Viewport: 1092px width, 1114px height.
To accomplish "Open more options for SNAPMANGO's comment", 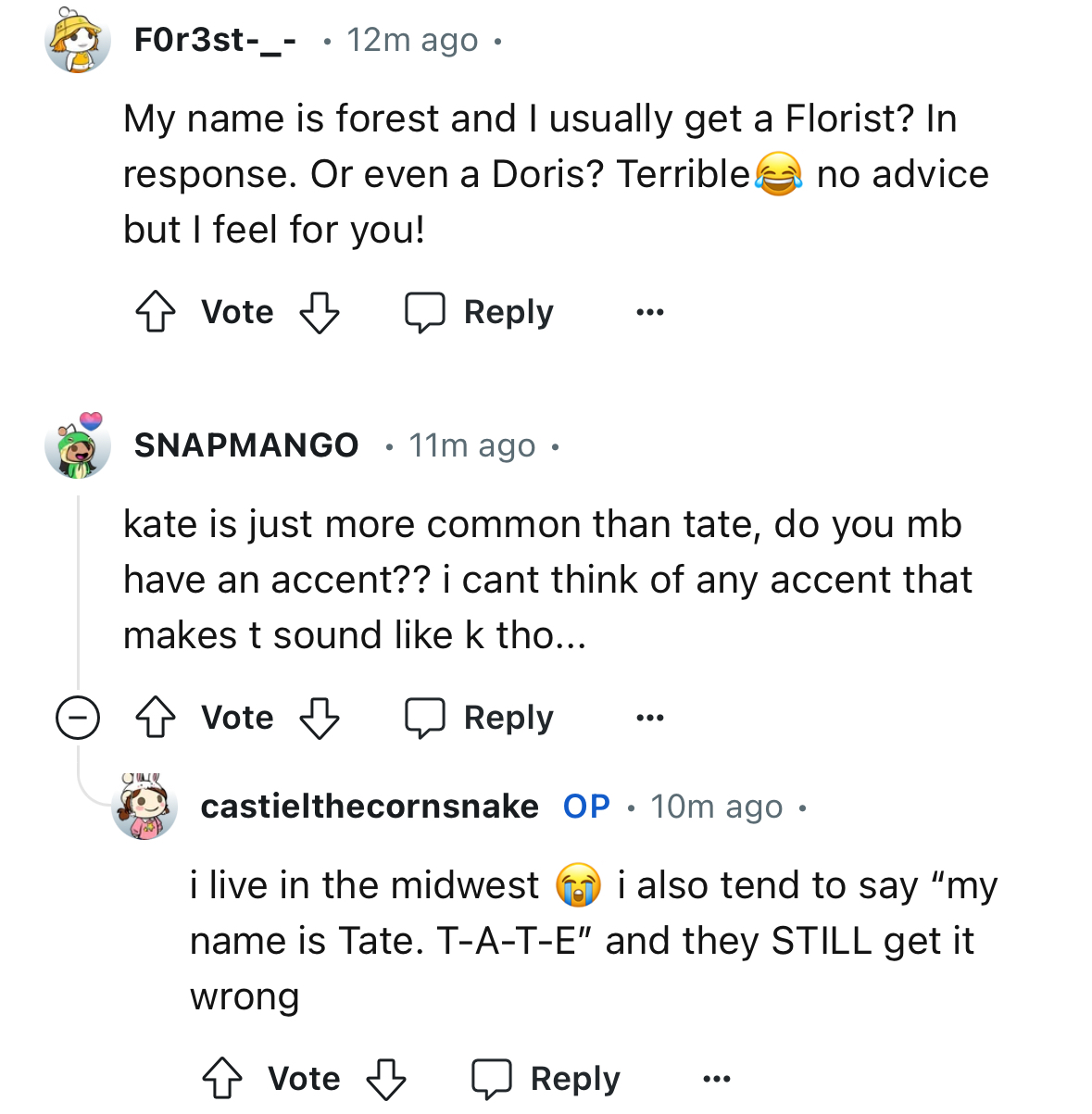I will (650, 718).
